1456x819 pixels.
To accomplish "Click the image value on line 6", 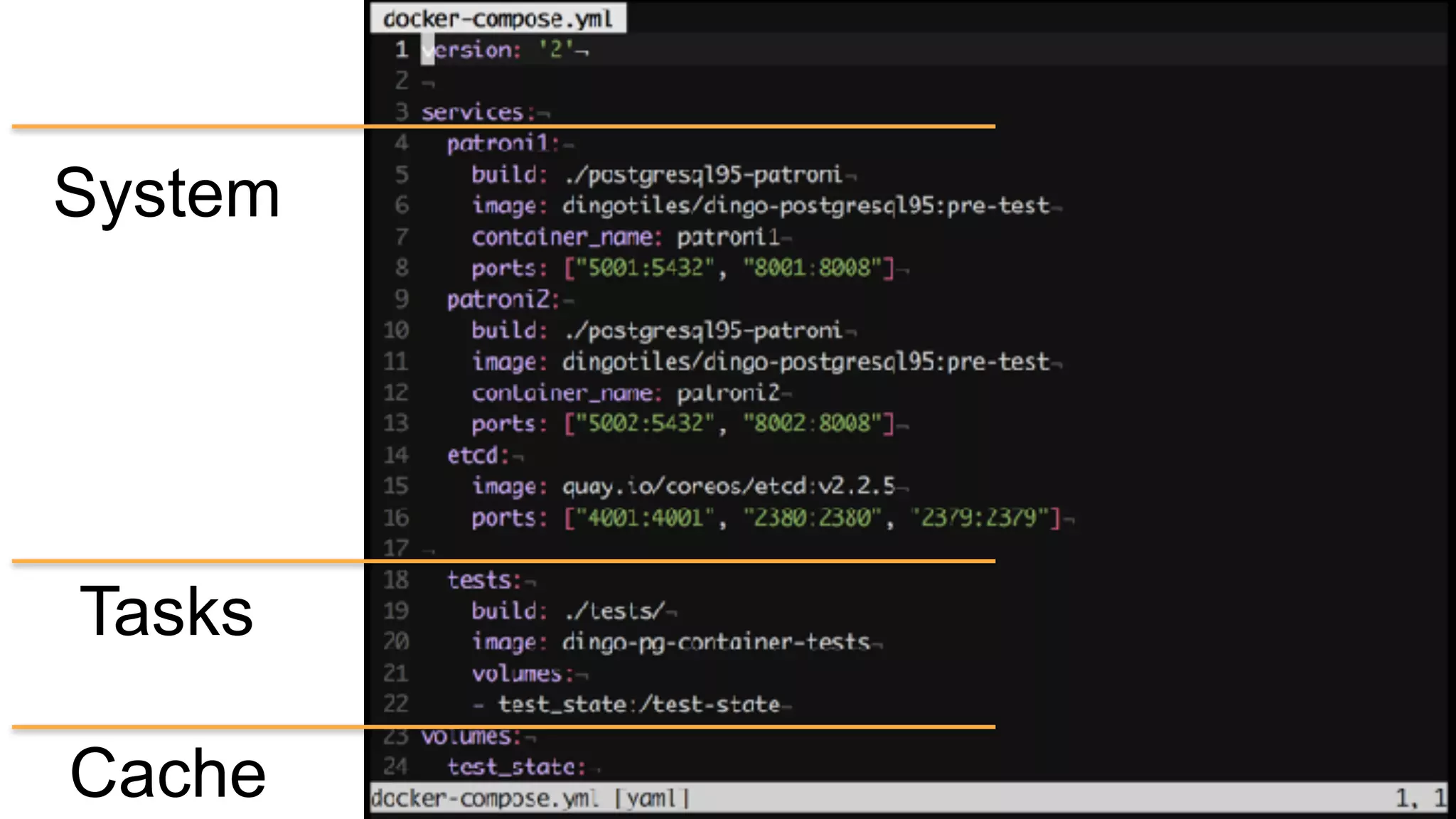I will [805, 206].
